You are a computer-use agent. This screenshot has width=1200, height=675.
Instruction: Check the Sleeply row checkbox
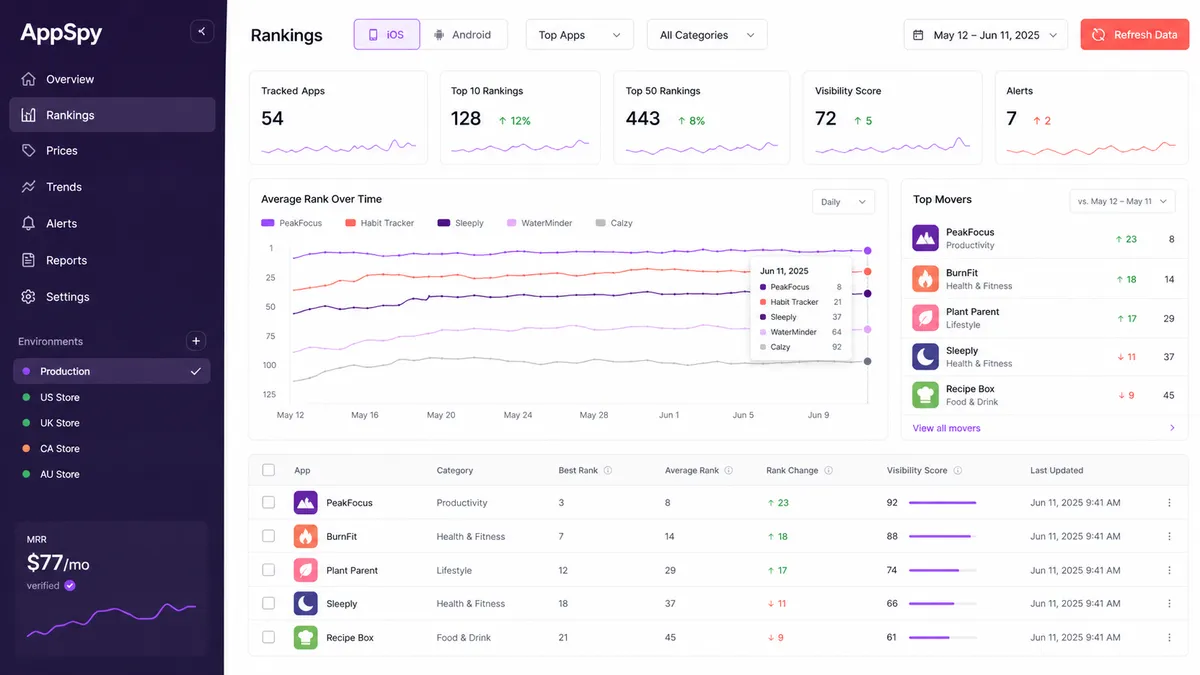268,604
